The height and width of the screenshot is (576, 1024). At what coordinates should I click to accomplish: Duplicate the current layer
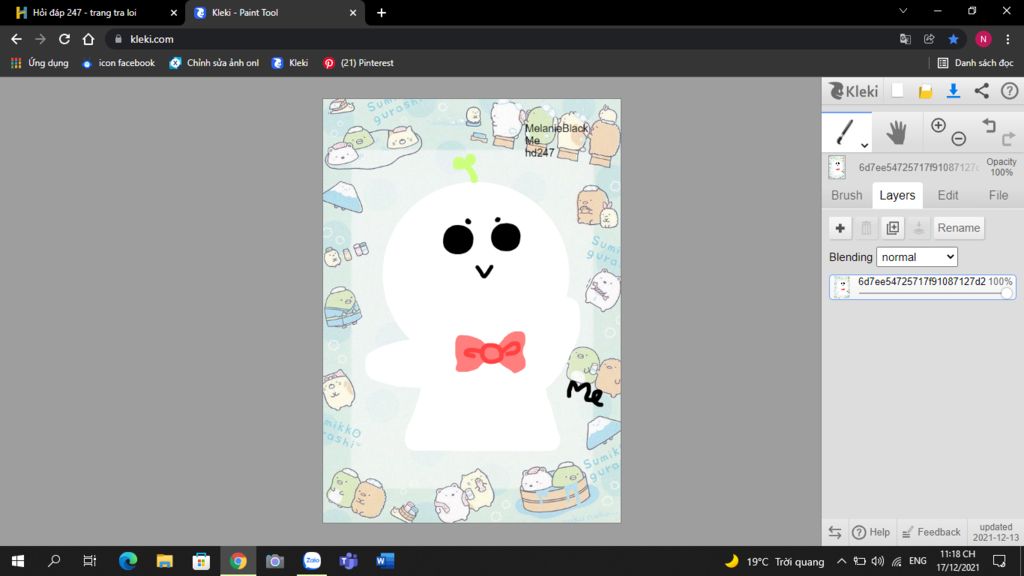tap(893, 228)
